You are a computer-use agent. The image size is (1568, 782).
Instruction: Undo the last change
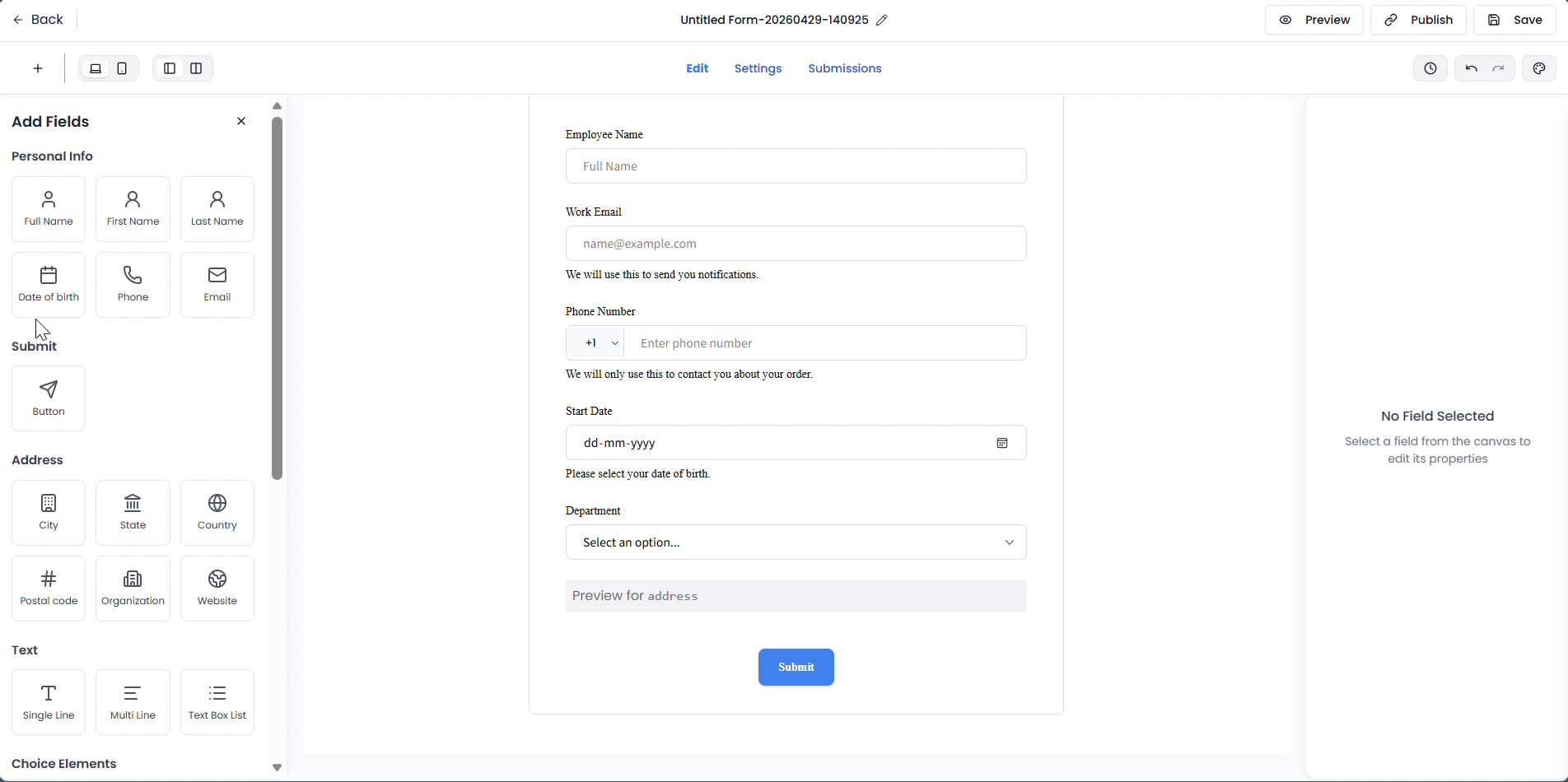click(x=1471, y=68)
